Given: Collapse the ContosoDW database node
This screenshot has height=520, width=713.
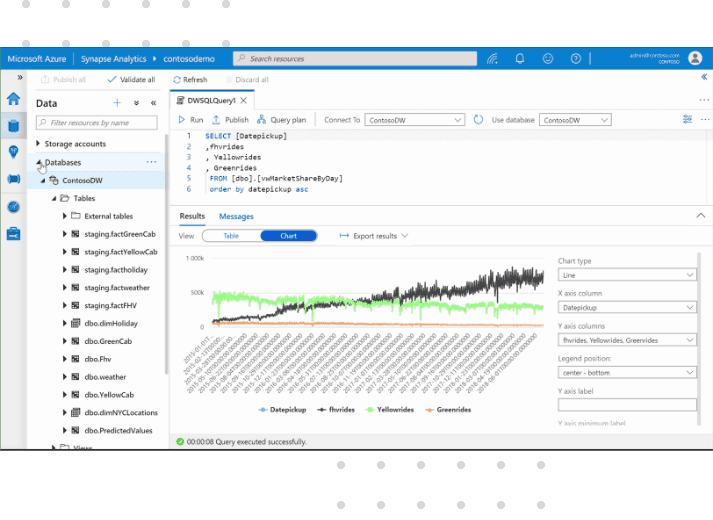Looking at the screenshot, I should (43, 180).
